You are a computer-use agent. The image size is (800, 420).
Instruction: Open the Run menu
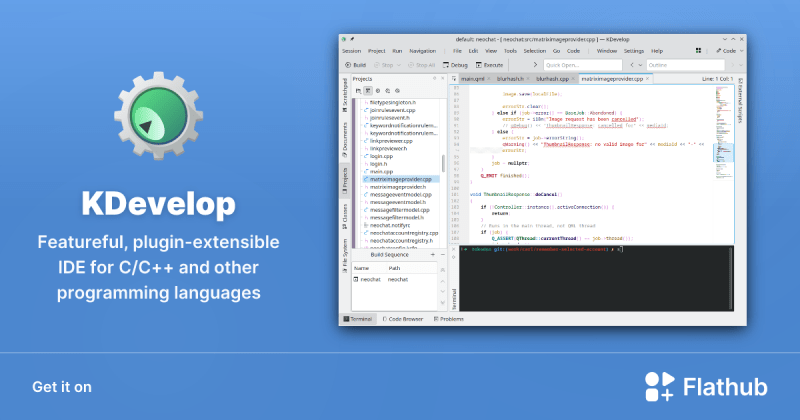tap(397, 51)
